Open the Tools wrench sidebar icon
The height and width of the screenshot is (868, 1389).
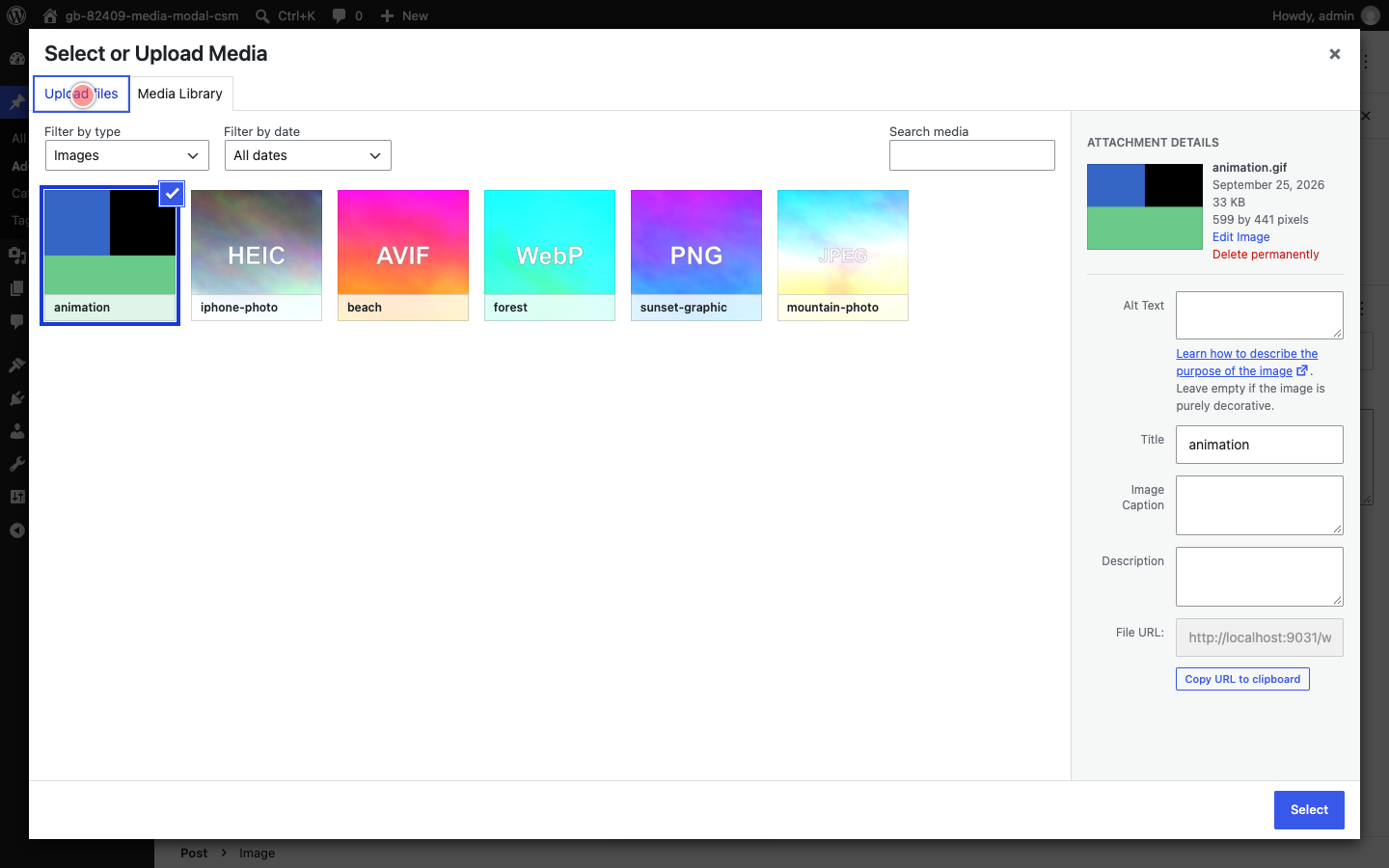16,464
